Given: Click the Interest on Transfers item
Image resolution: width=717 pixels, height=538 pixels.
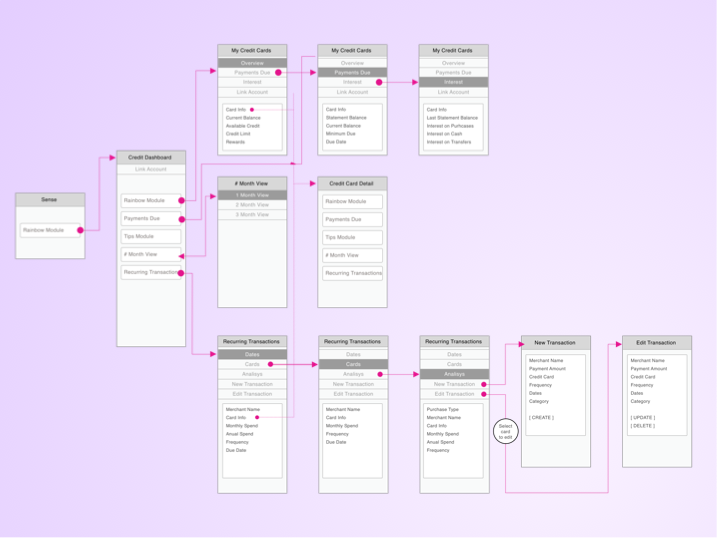Looking at the screenshot, I should (449, 142).
